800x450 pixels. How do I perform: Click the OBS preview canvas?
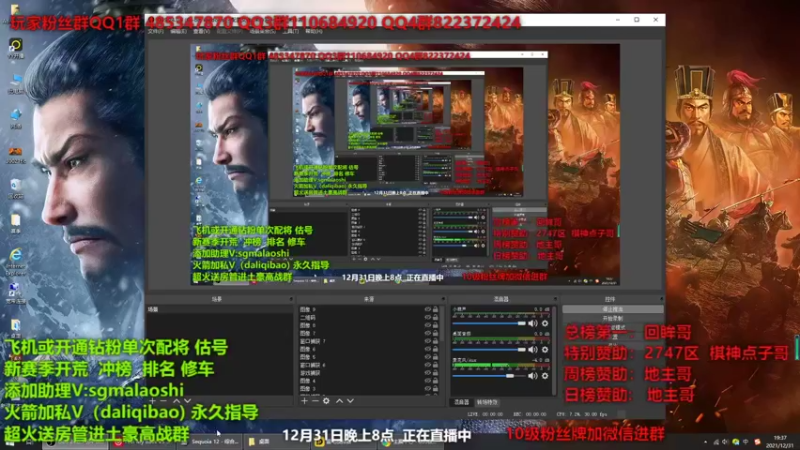click(405, 164)
